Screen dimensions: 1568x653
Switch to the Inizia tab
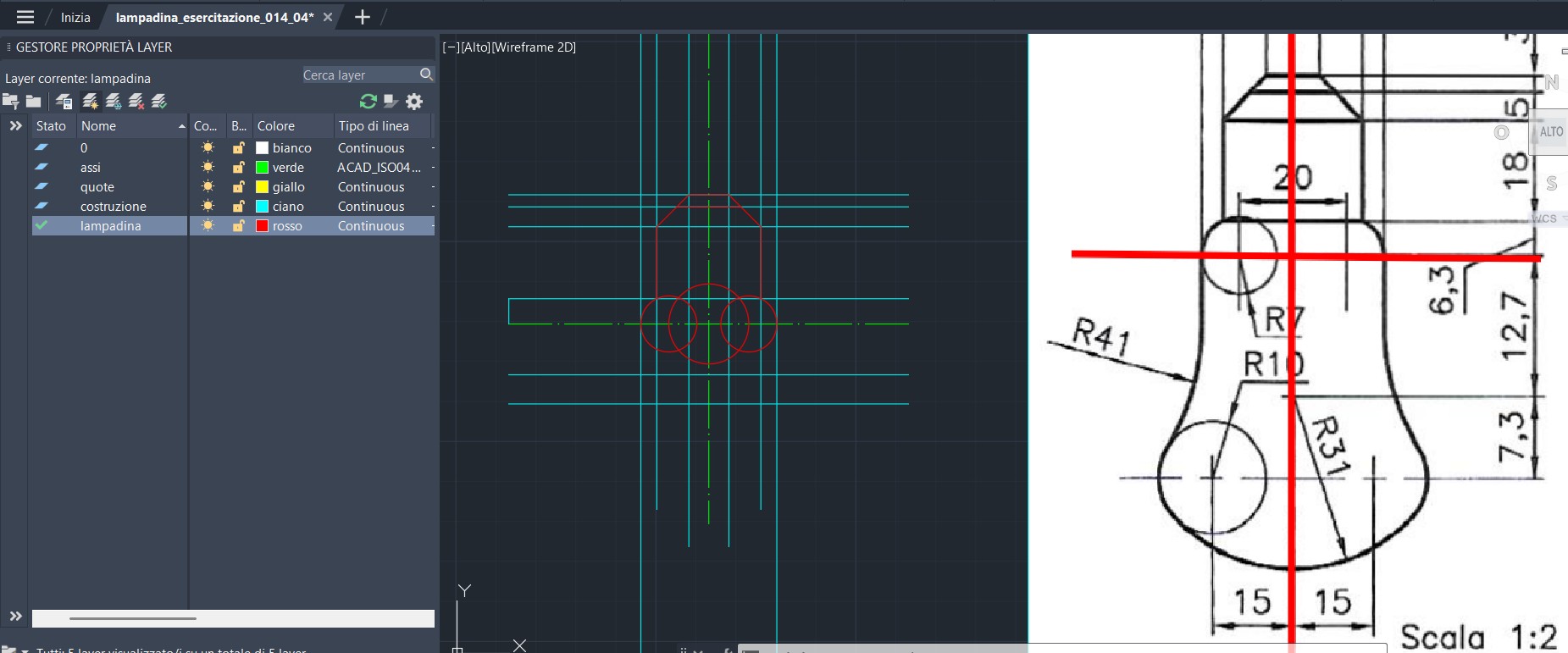[x=75, y=17]
